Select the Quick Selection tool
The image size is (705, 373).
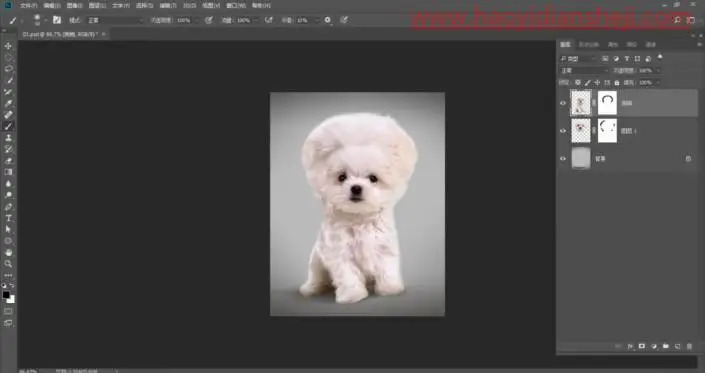(8, 80)
